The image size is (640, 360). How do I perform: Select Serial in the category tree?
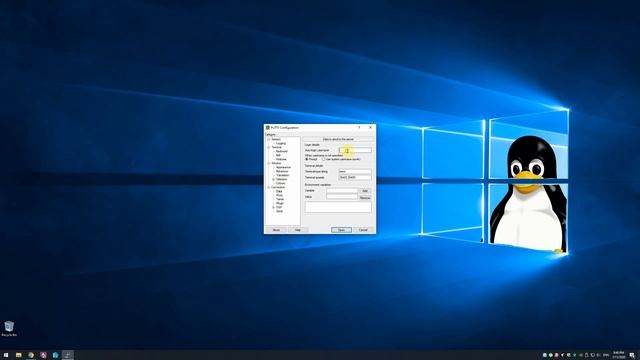point(280,211)
